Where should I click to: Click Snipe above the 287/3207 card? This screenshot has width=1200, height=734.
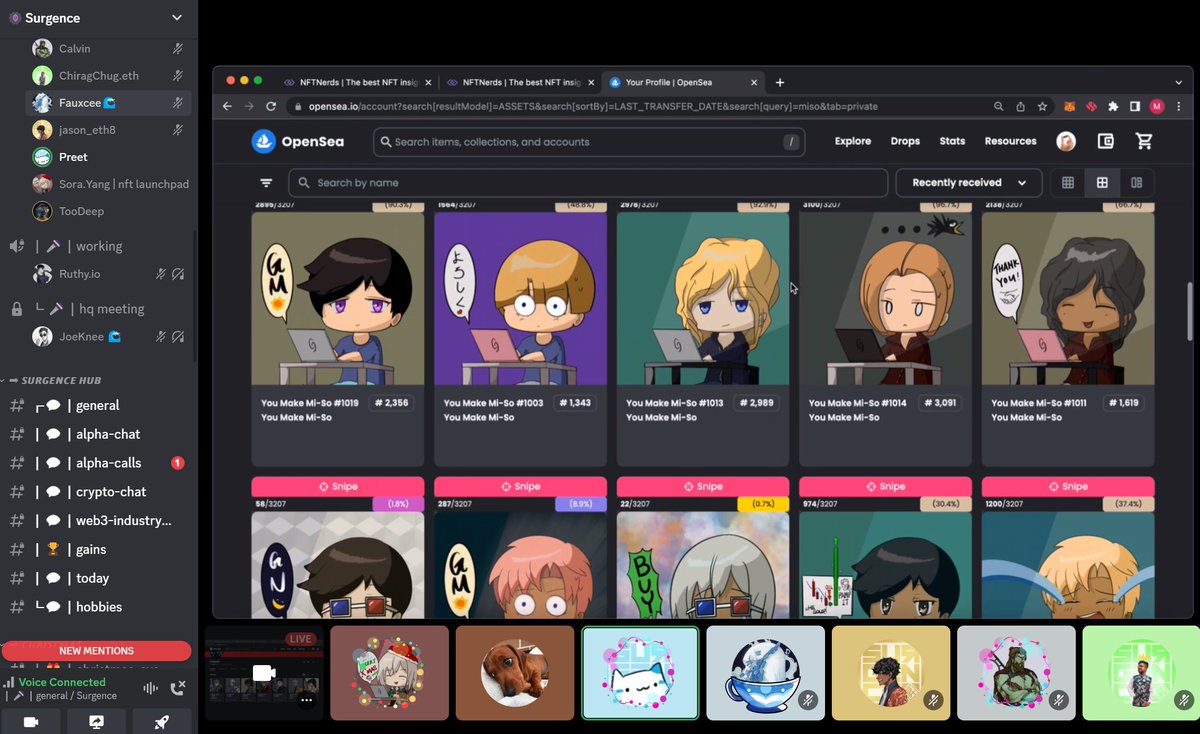(x=520, y=486)
